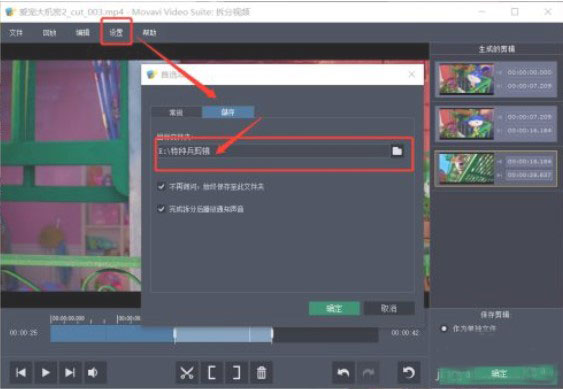Select the third generated clip thumbnail
563x389 pixels.
point(467,168)
